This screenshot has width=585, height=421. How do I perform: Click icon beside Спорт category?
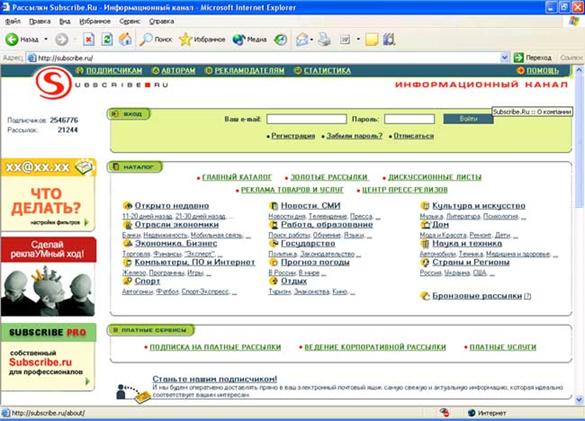coord(128,281)
